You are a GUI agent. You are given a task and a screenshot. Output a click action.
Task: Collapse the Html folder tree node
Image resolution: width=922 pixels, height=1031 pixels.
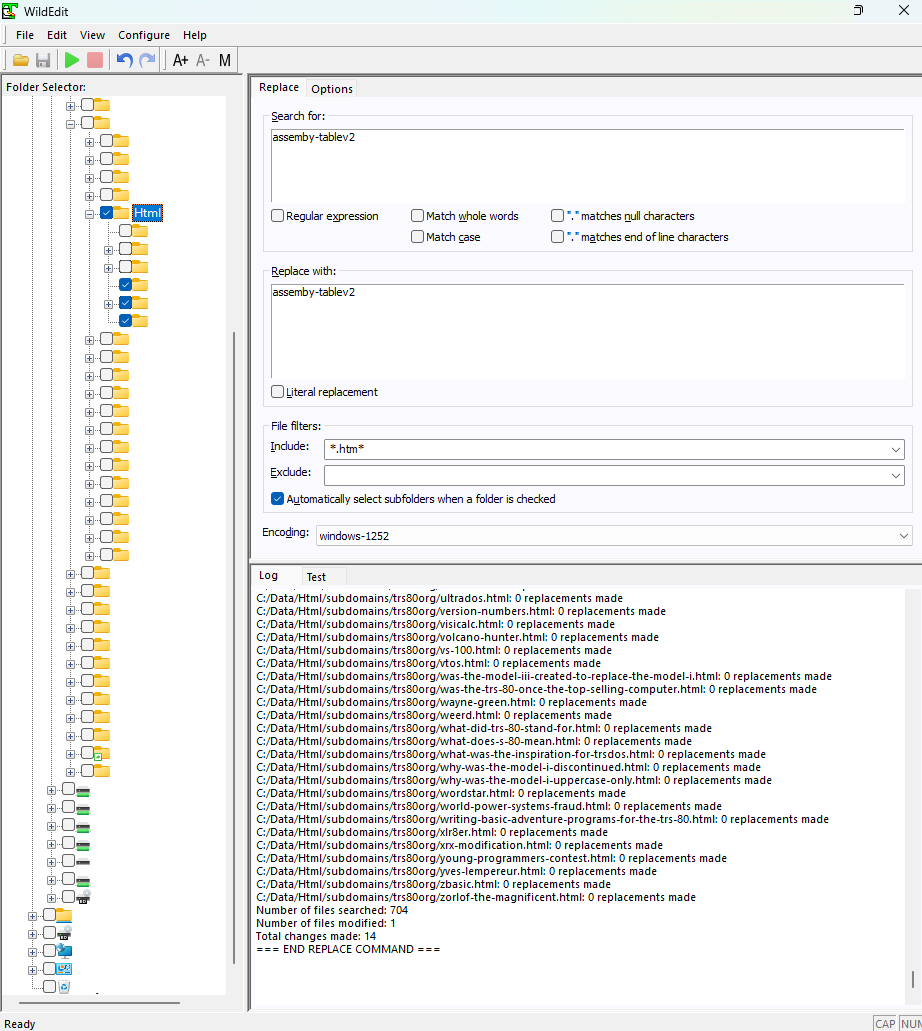(x=89, y=213)
